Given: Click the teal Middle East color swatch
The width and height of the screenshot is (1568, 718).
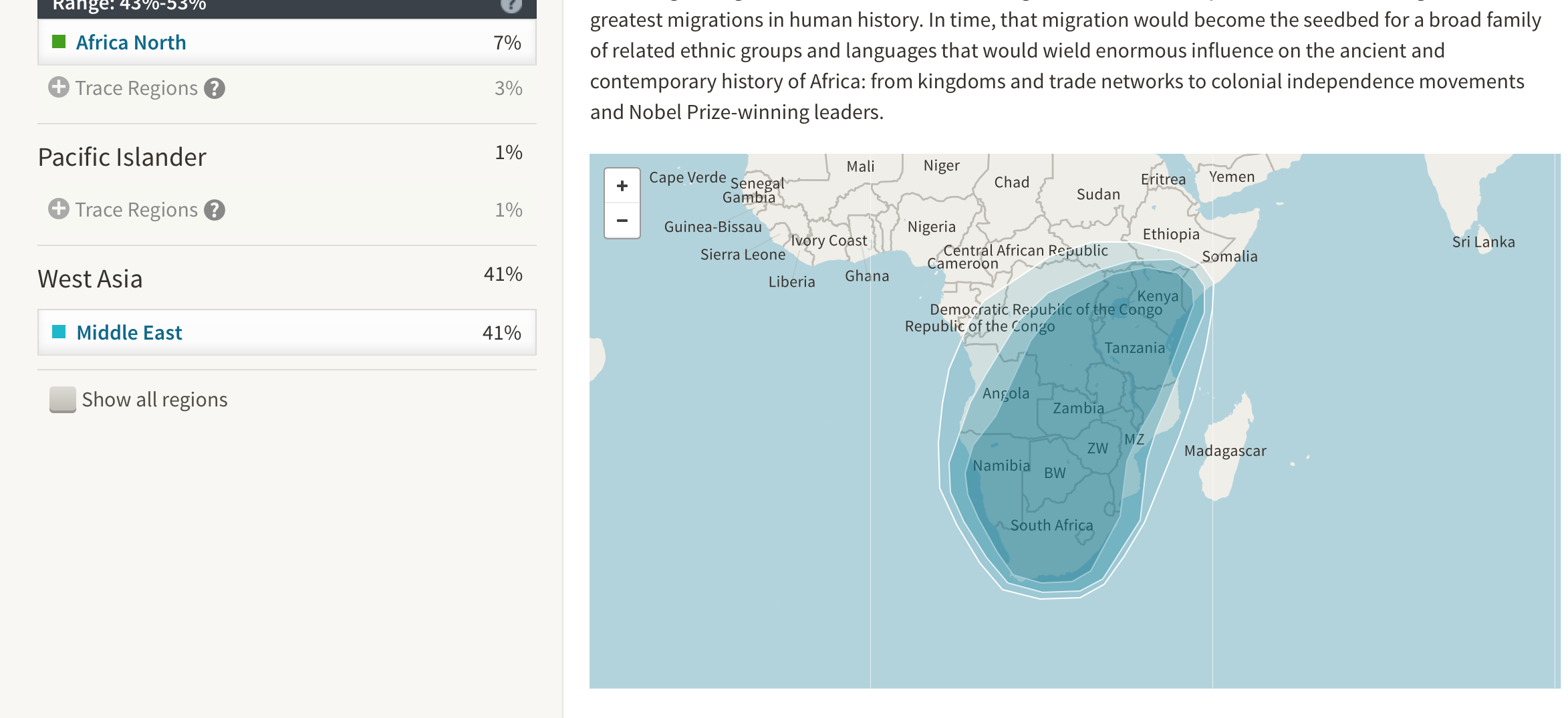Looking at the screenshot, I should 59,332.
